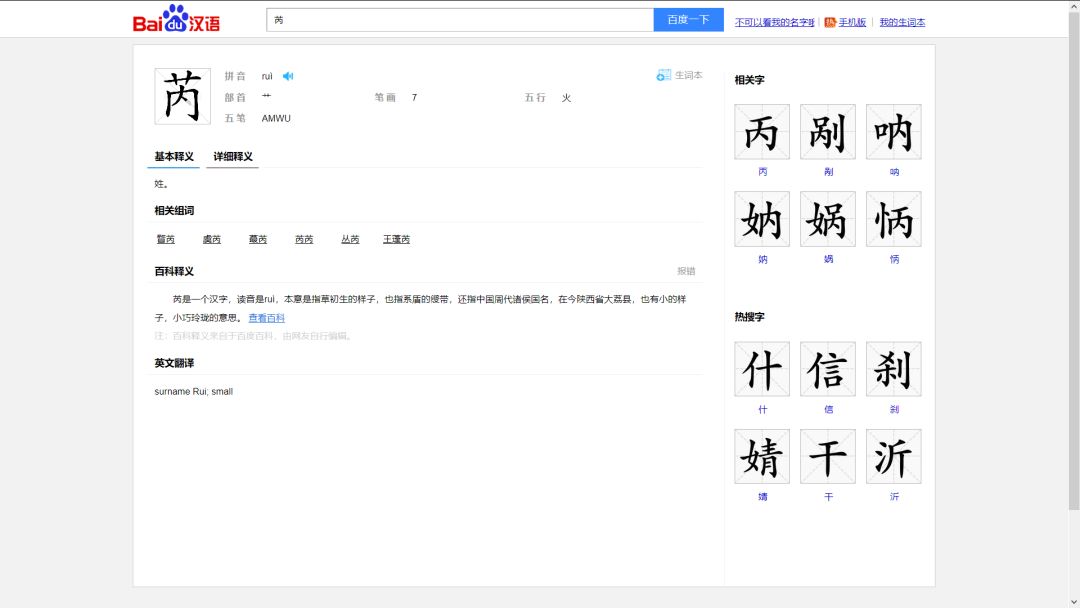Select the 基本释义 tab
1080x608 pixels.
(x=174, y=157)
